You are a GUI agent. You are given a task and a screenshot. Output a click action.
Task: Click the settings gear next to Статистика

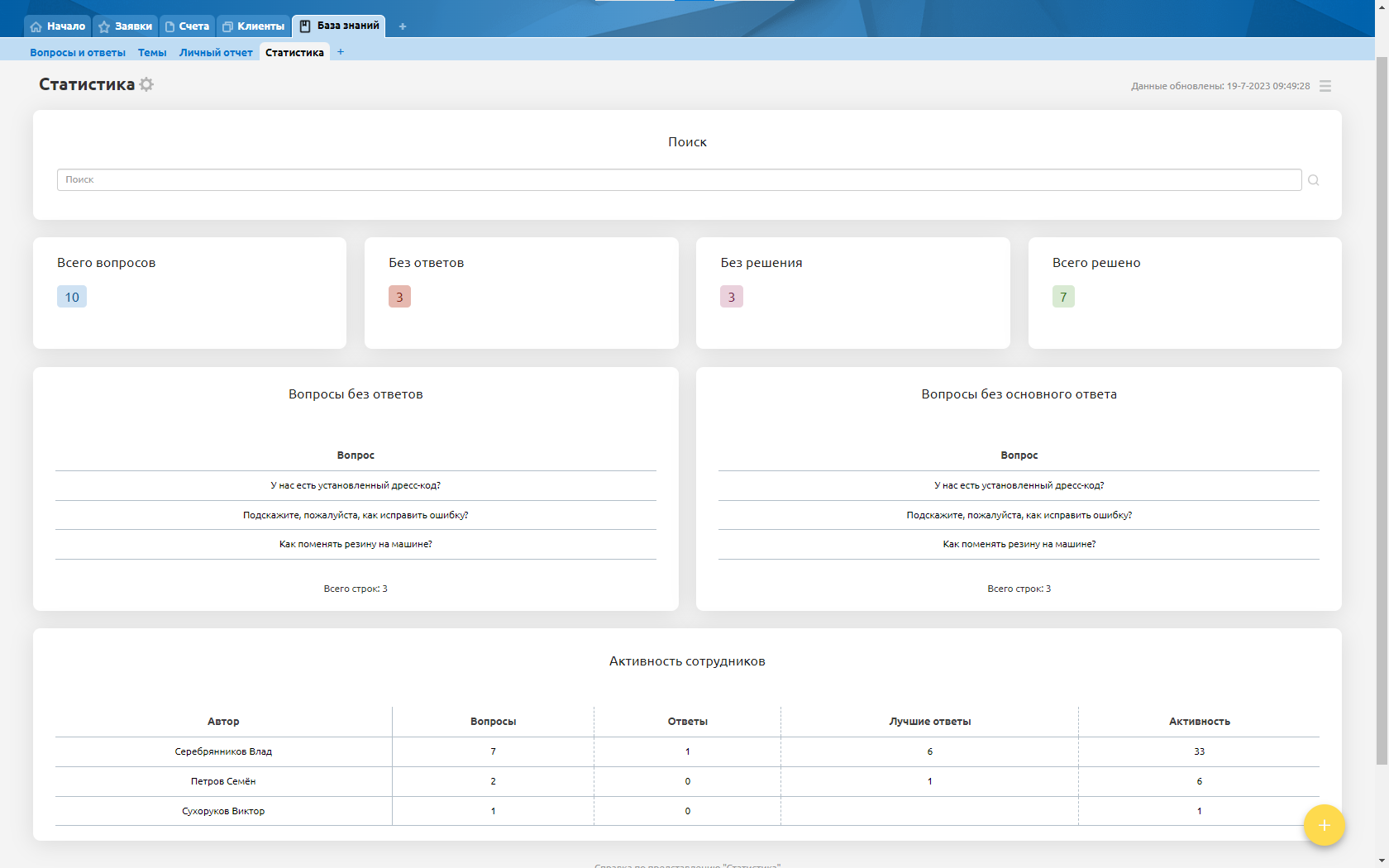(x=146, y=84)
